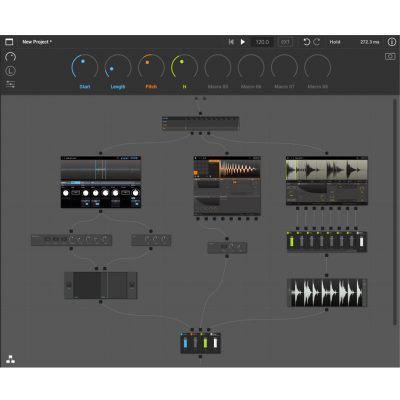Open the info icon in top bar
Image resolution: width=400 pixels, height=400 pixels.
(391, 42)
